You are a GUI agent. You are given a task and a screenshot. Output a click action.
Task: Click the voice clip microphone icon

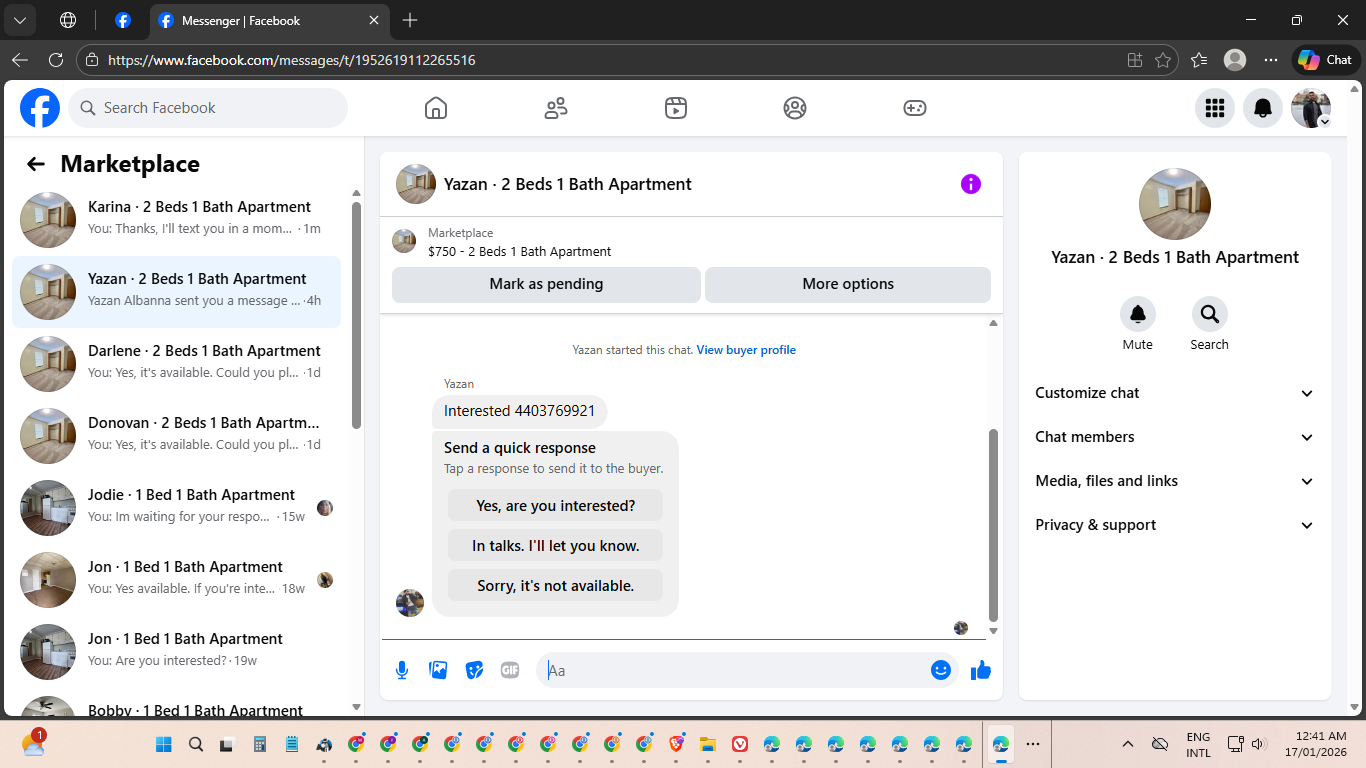(x=402, y=670)
